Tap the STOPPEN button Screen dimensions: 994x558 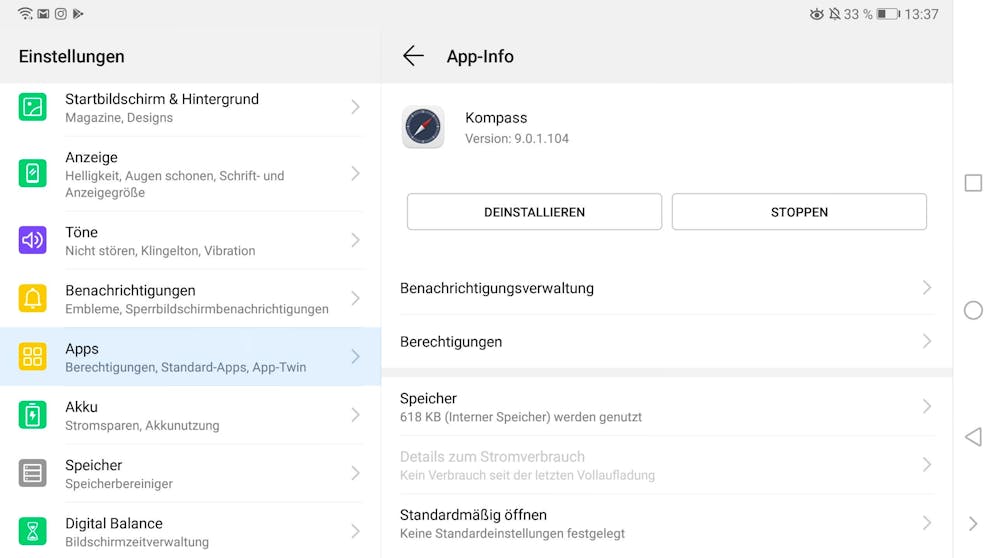799,212
